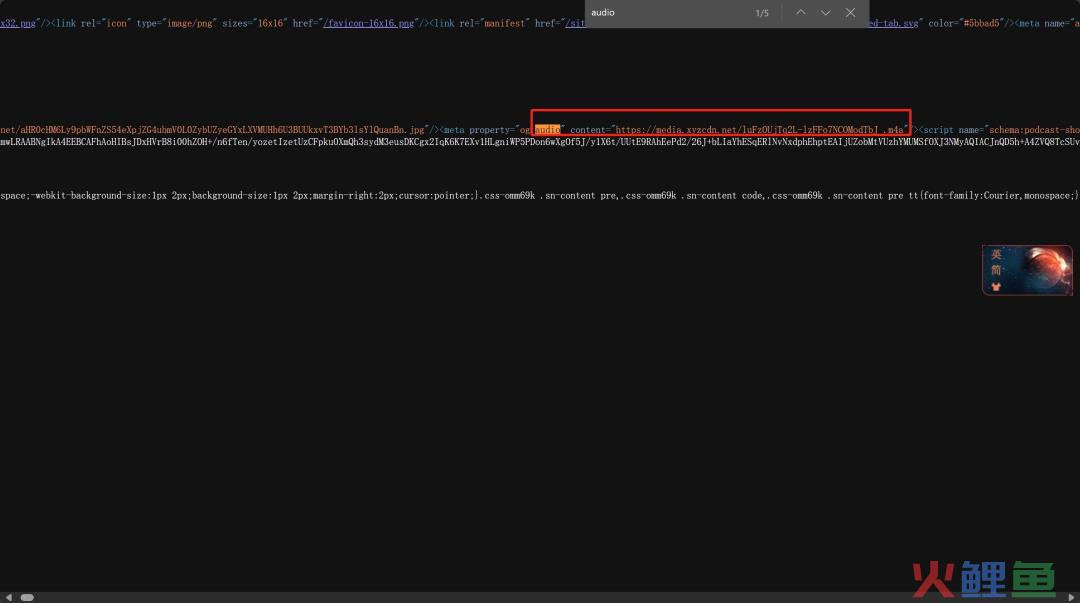This screenshot has height=603, width=1080.
Task: Click the "16x16" sizes attribute value
Action: (271, 23)
